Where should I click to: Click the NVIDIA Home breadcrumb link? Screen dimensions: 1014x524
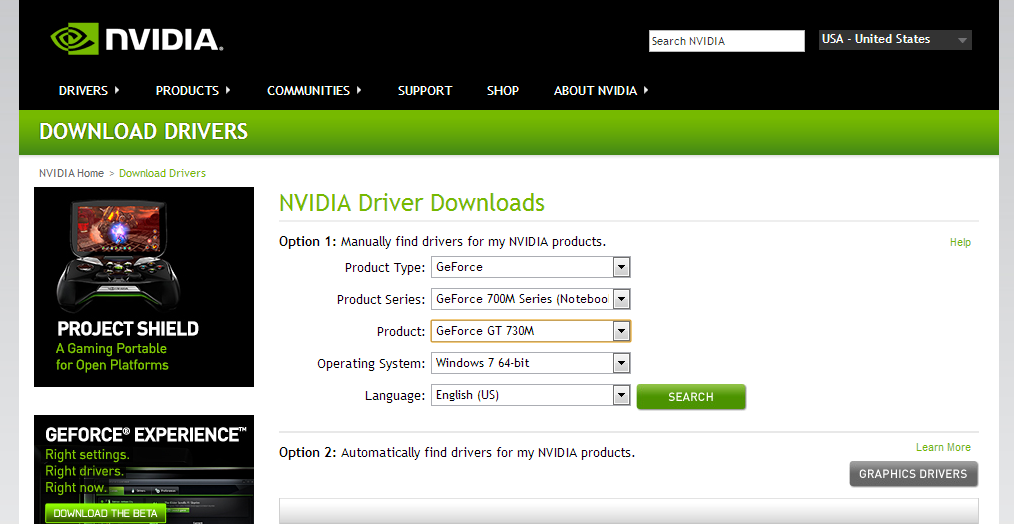click(71, 173)
